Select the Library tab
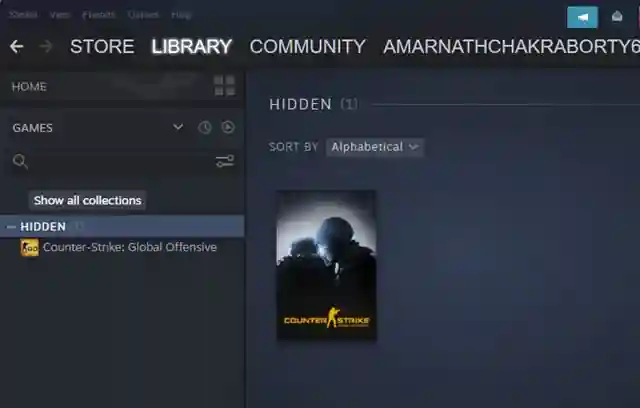This screenshot has width=640, height=408. [192, 47]
